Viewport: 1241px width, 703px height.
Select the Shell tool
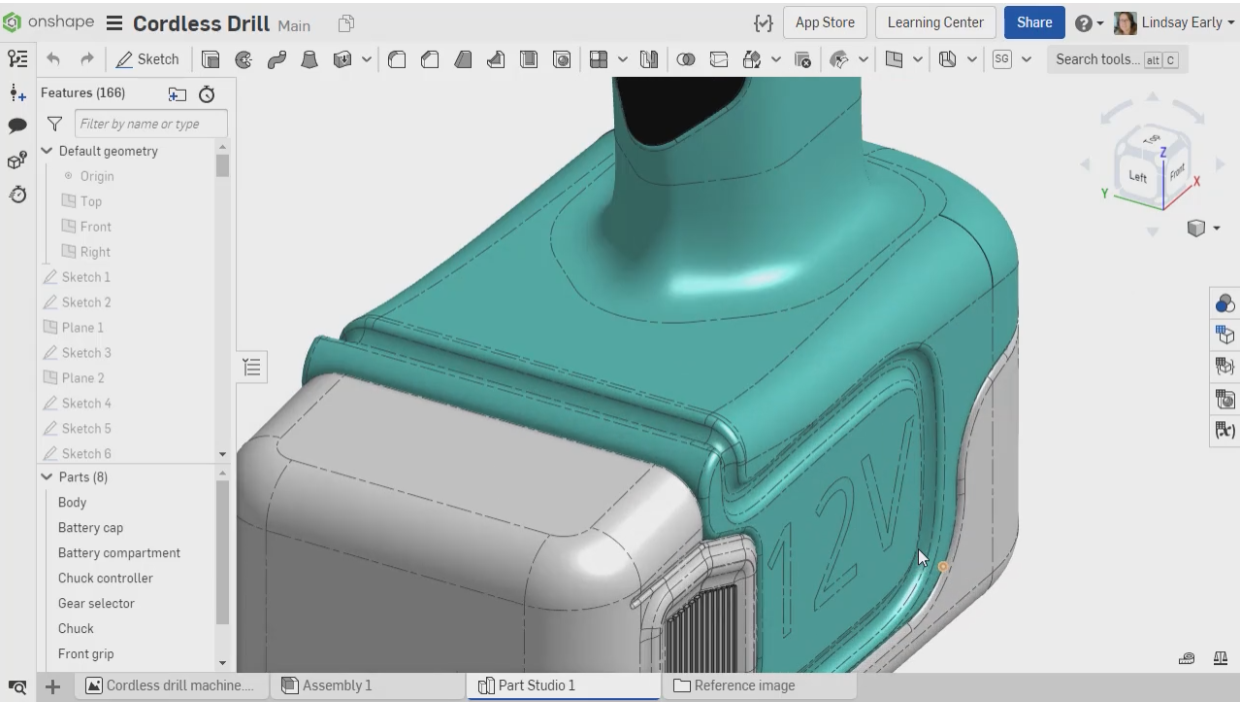click(x=529, y=59)
